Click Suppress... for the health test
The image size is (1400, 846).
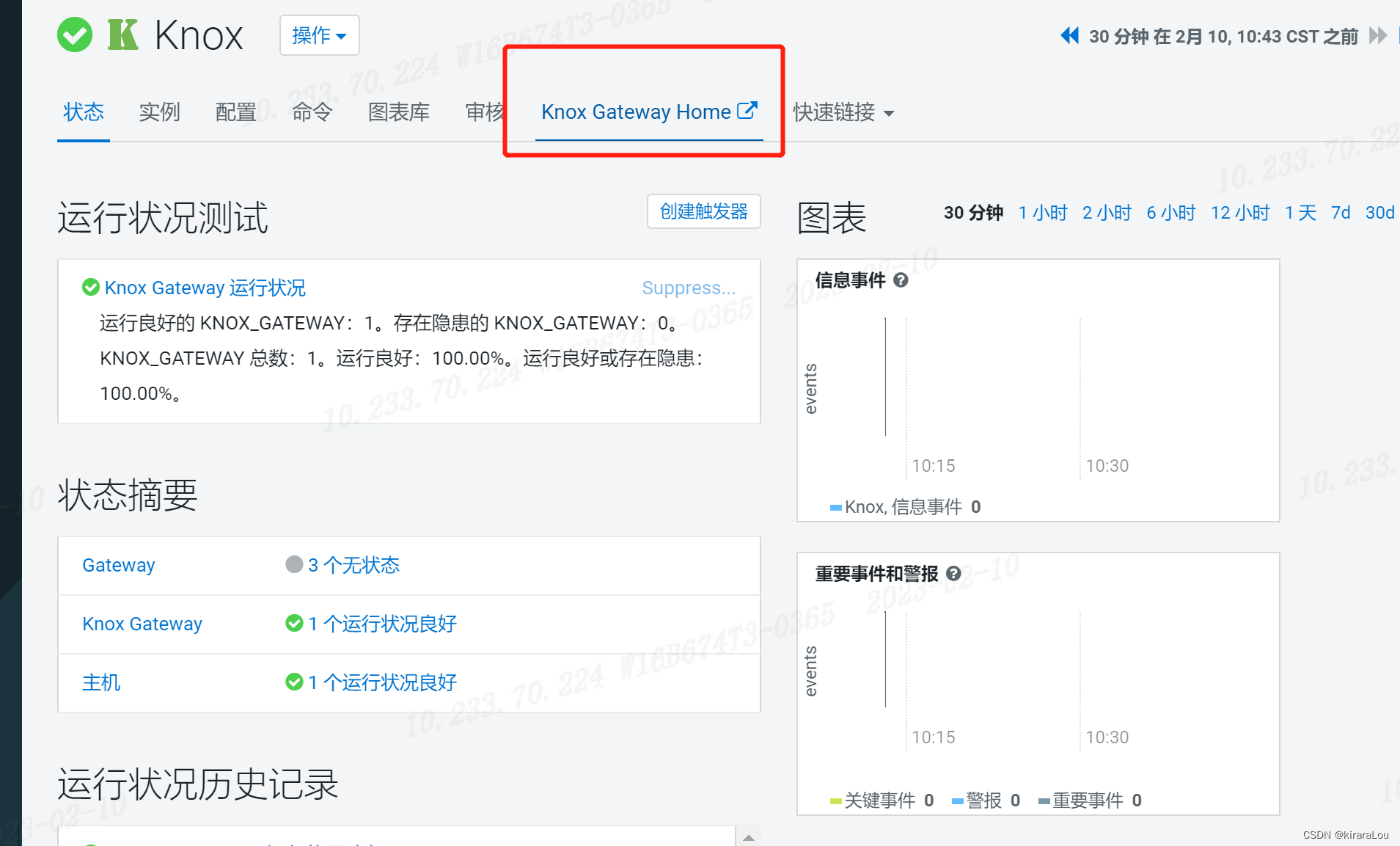(689, 288)
